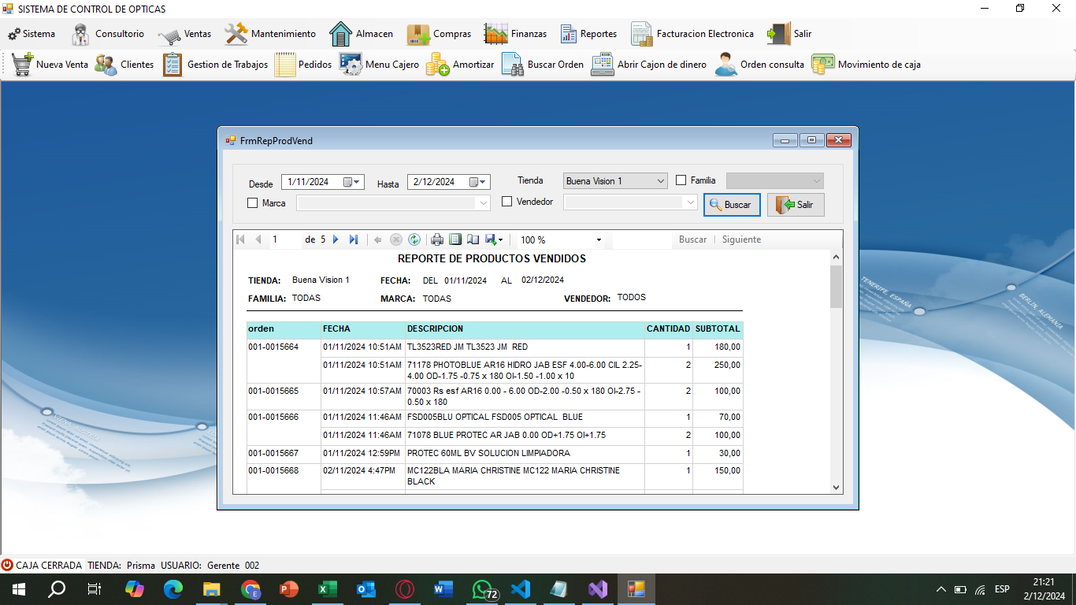Expand the disabled Familia combo box

click(x=816, y=181)
